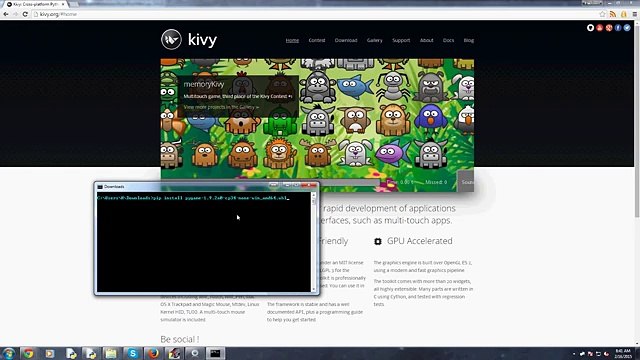Open the Contest nav item
The image size is (640, 360).
[x=317, y=40]
